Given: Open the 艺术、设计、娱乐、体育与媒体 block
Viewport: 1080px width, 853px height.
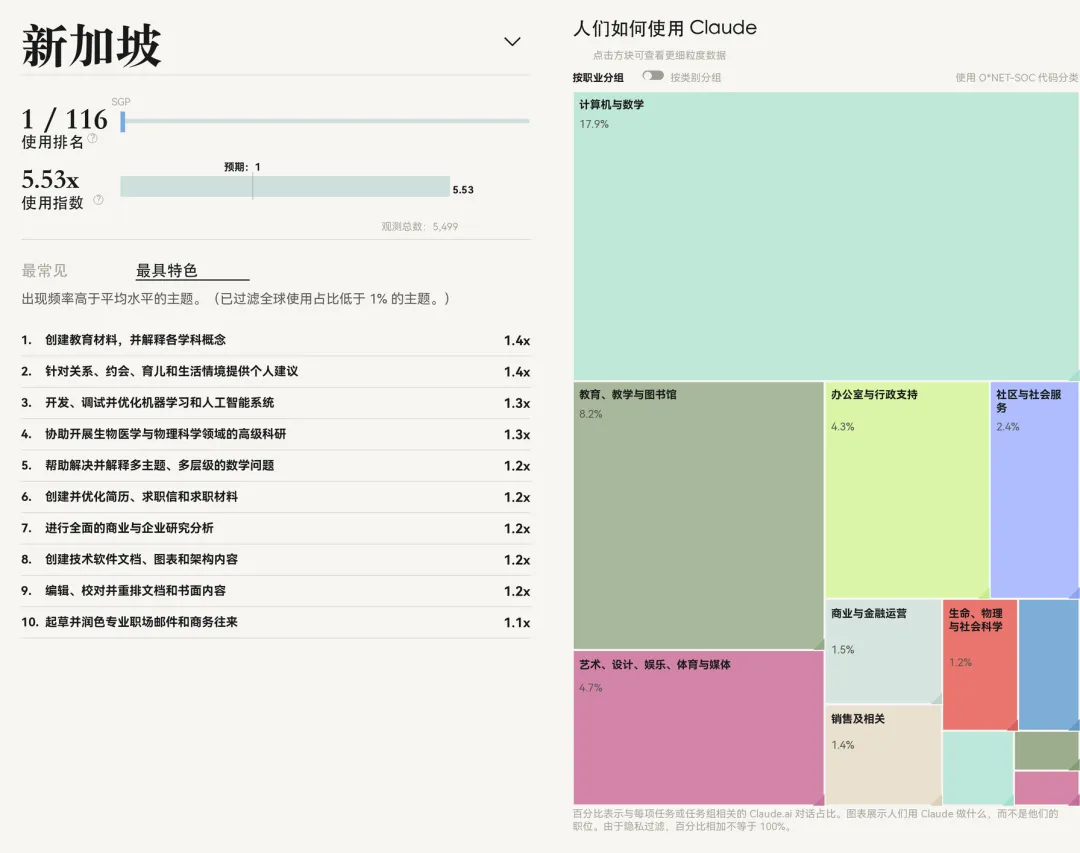Looking at the screenshot, I should [x=698, y=728].
